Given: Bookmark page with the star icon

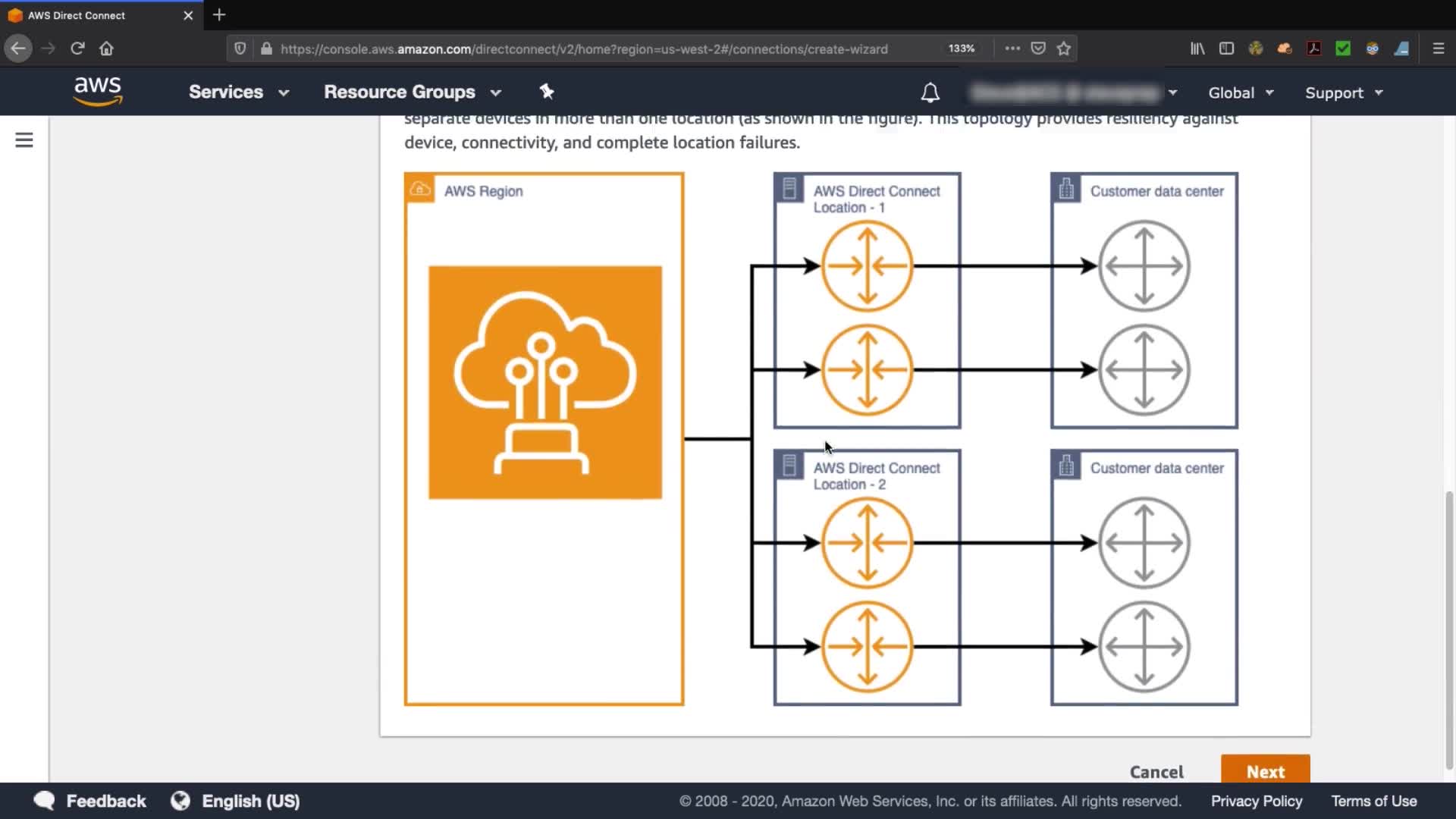Looking at the screenshot, I should (x=1064, y=49).
